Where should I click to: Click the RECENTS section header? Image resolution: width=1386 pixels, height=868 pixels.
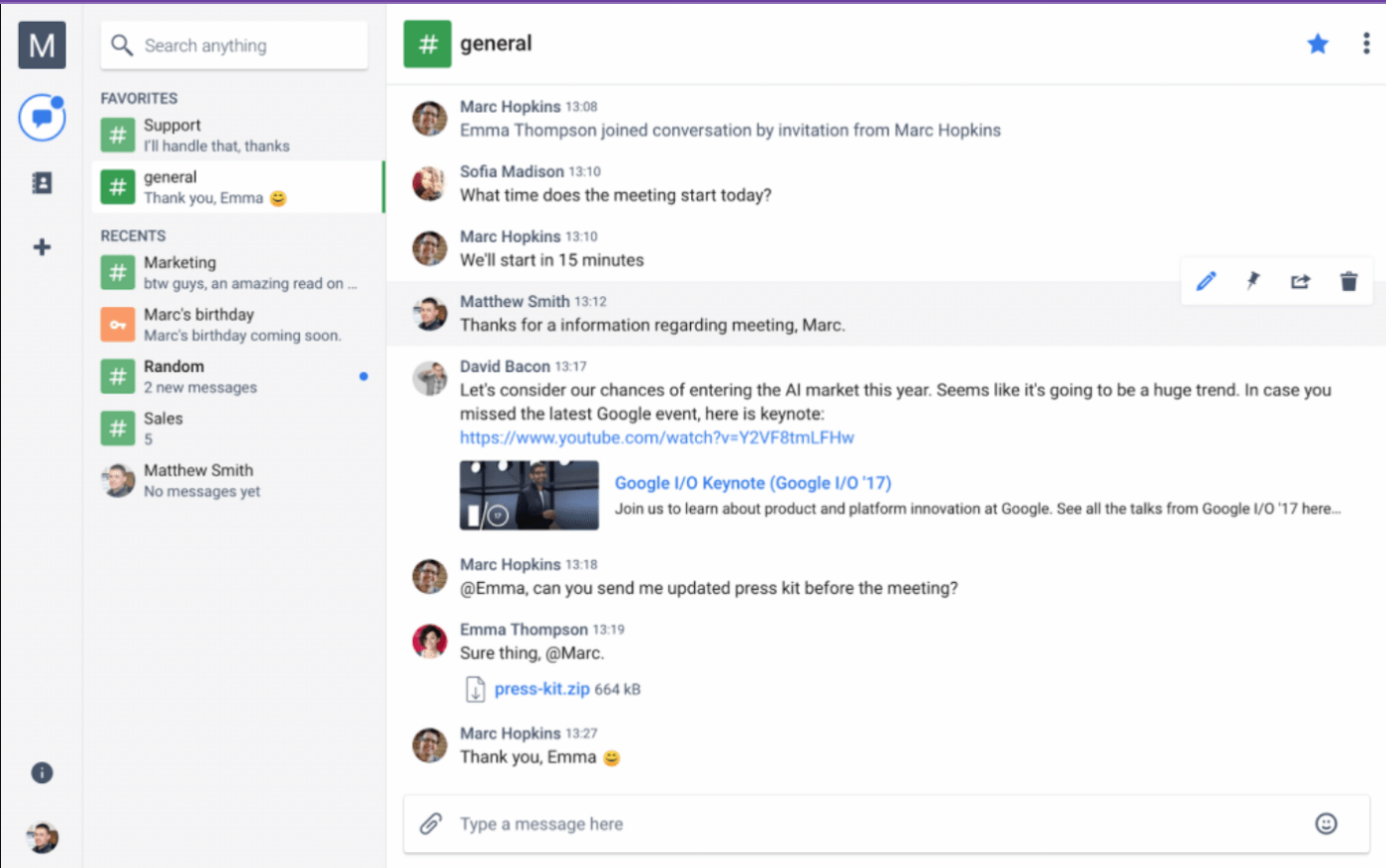[x=133, y=236]
